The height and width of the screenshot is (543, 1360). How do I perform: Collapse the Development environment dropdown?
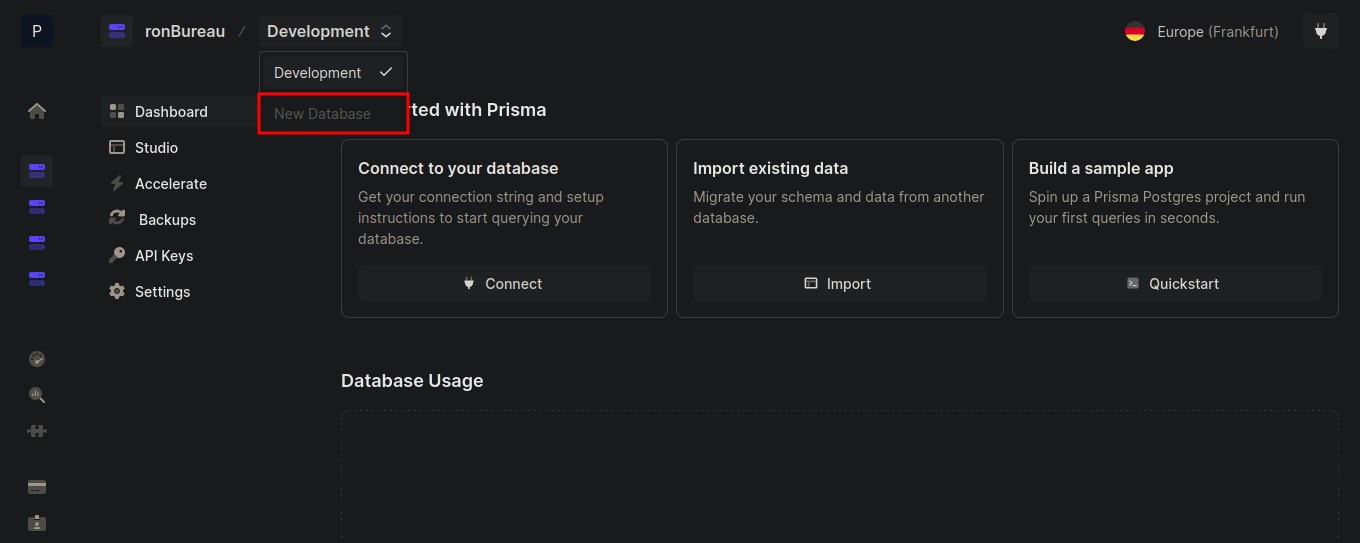[329, 31]
